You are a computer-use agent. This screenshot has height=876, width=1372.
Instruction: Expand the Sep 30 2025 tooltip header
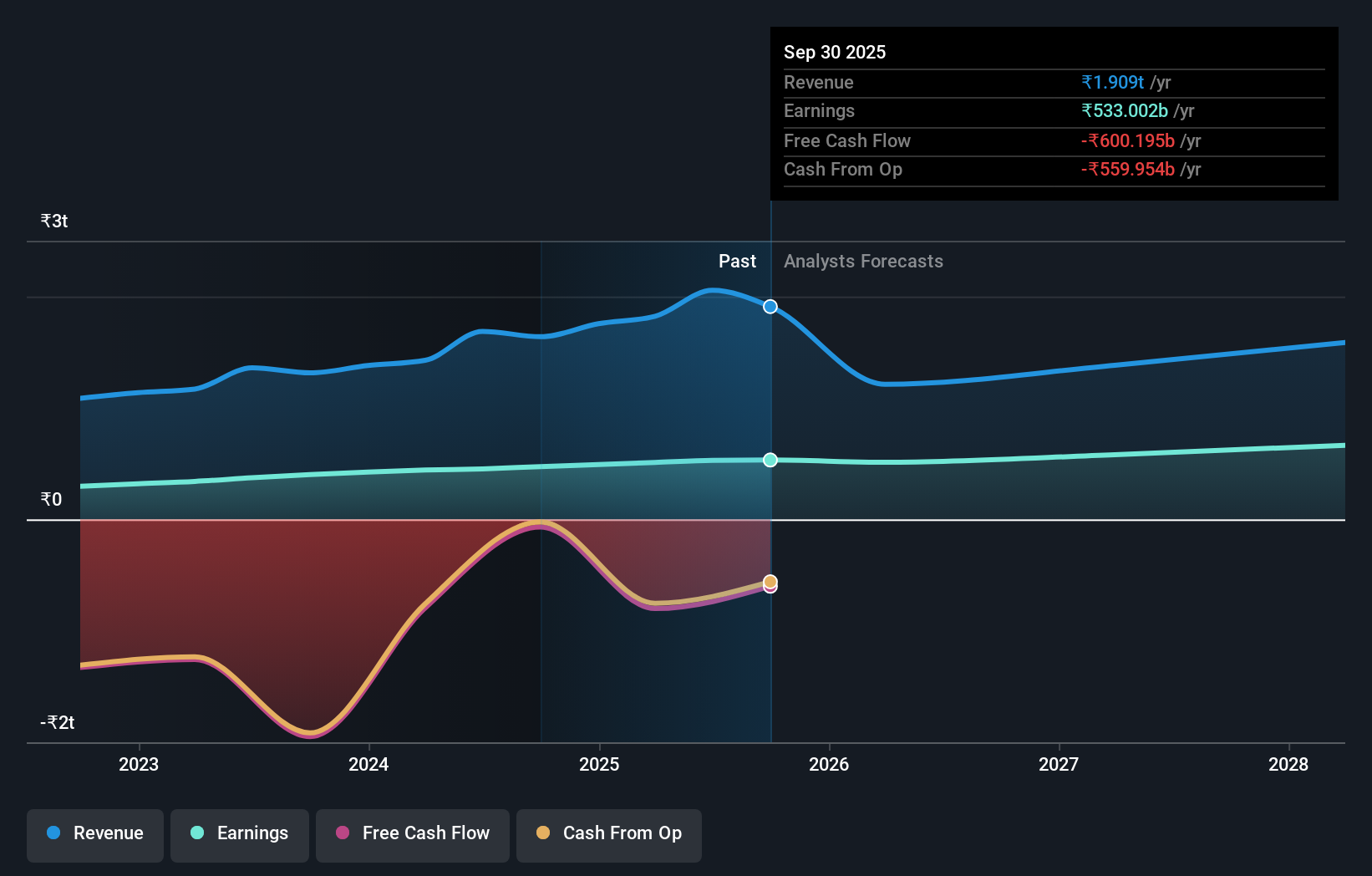pyautogui.click(x=834, y=52)
